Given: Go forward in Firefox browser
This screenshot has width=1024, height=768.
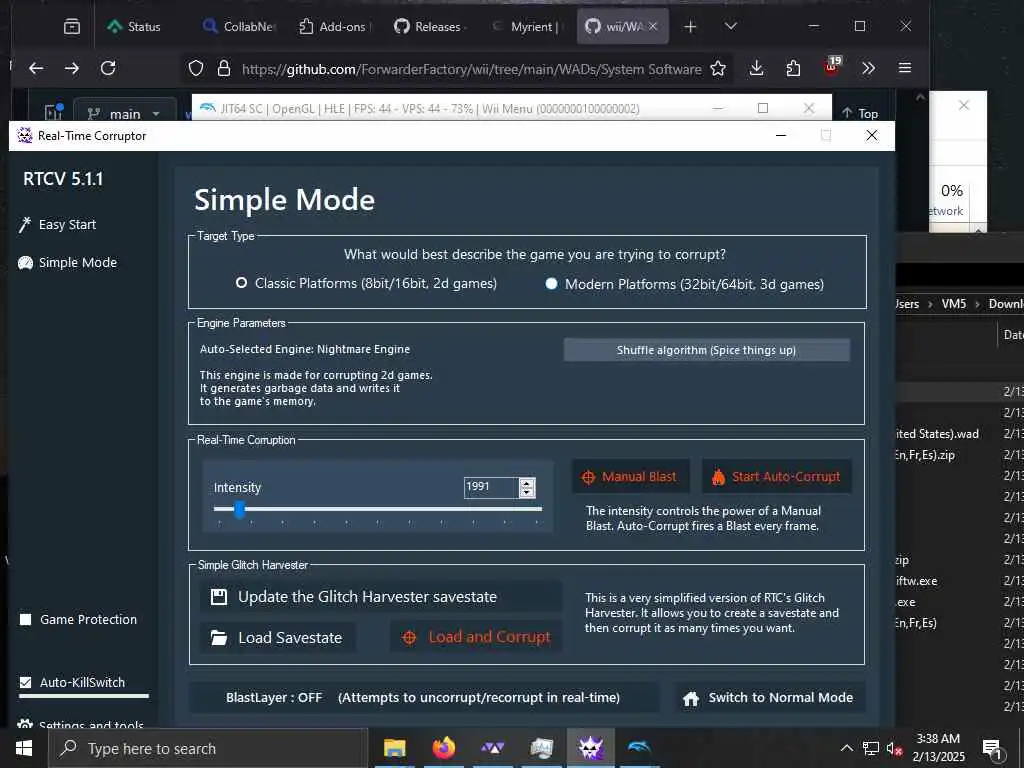Looking at the screenshot, I should pos(72,68).
